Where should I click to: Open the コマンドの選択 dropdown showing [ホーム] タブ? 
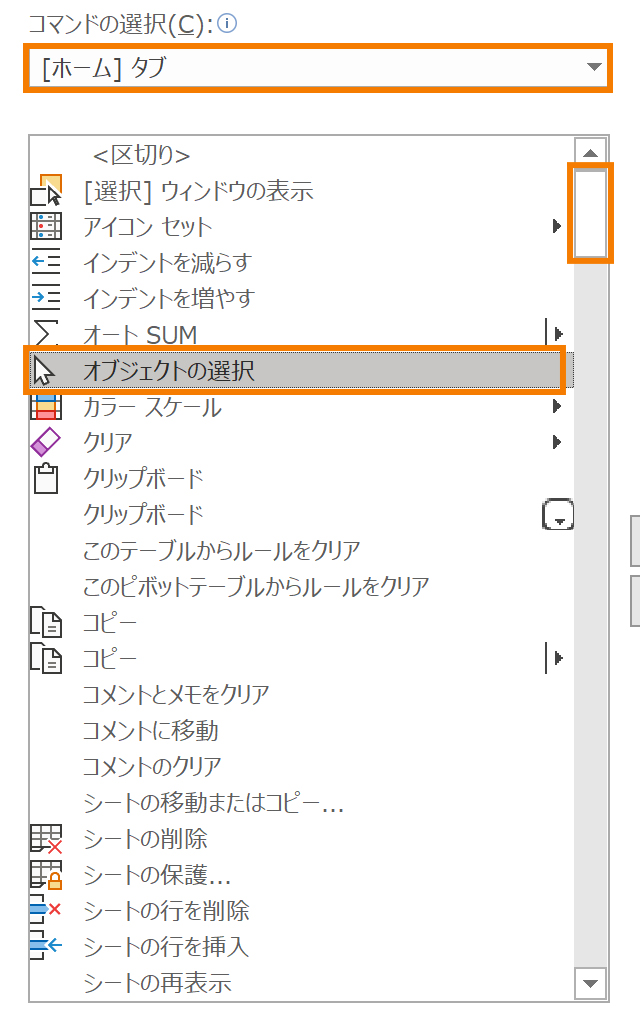(316, 68)
